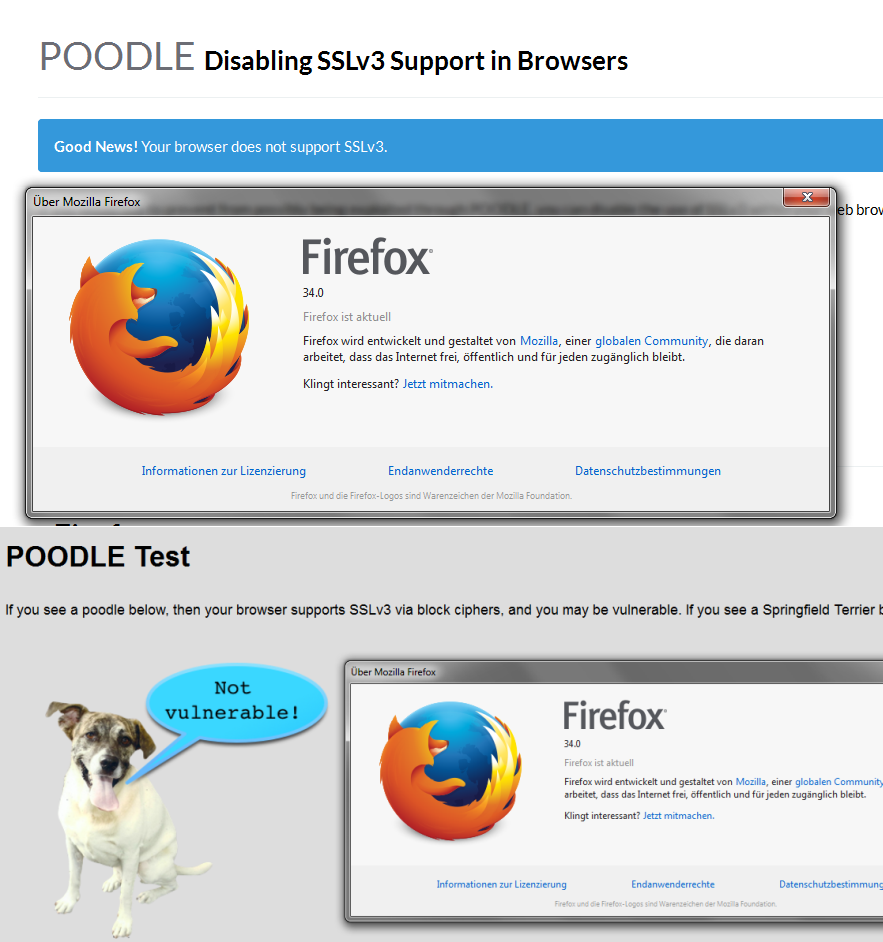Open the Mozilla link in upper dialog
883x942 pixels.
pos(538,341)
